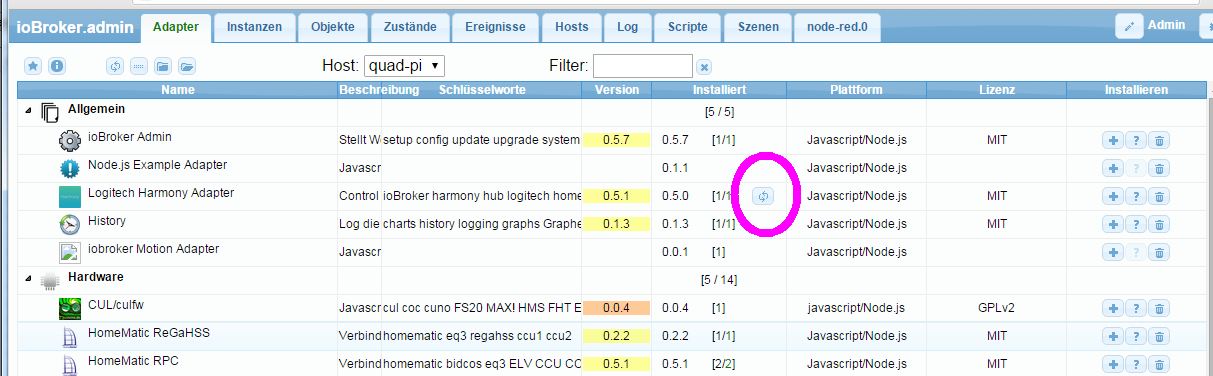
Task: Click the ioBroker Admin gear icon
Action: tap(69, 140)
